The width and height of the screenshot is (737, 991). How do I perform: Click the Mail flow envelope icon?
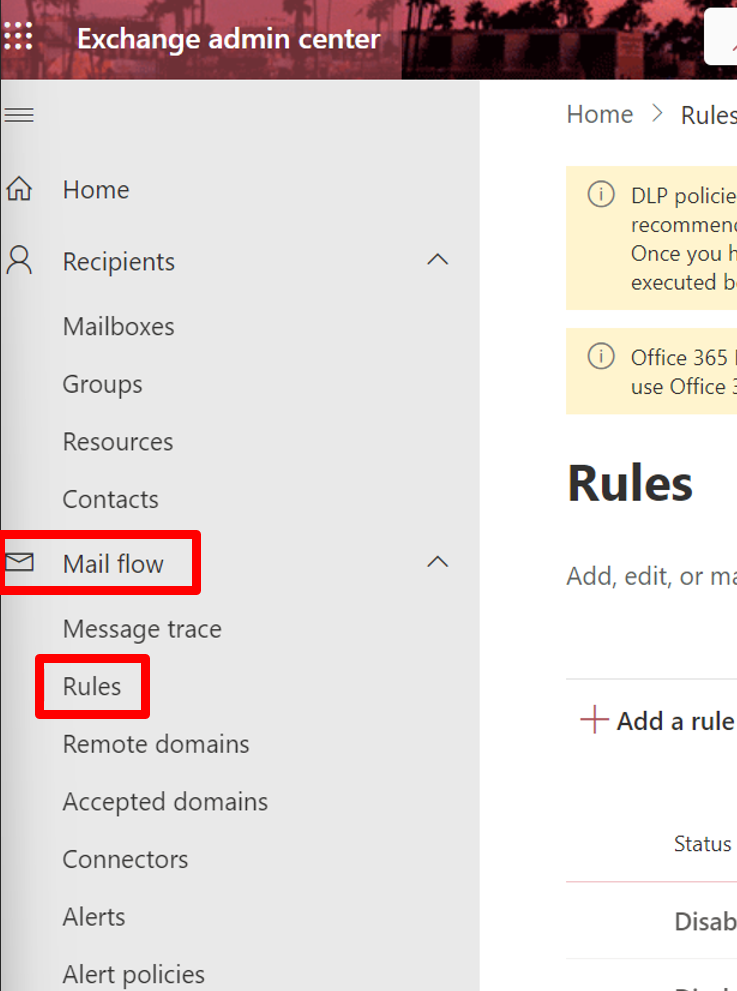pos(20,562)
